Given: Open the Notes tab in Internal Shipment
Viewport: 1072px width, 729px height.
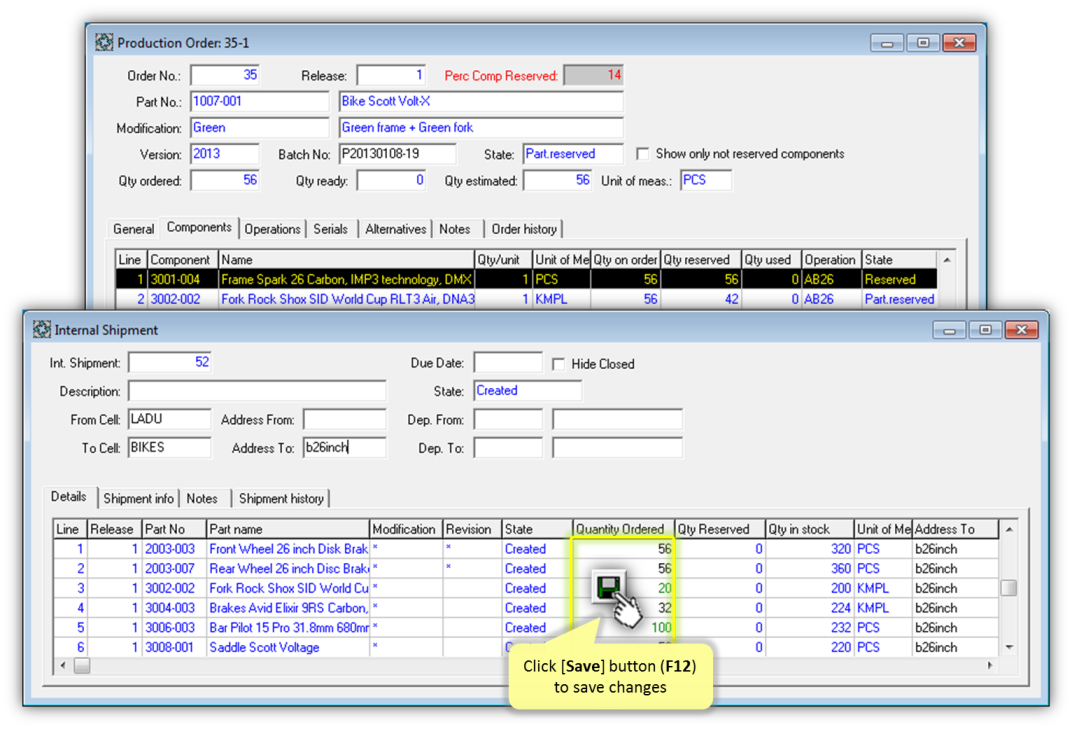Looking at the screenshot, I should tap(202, 499).
